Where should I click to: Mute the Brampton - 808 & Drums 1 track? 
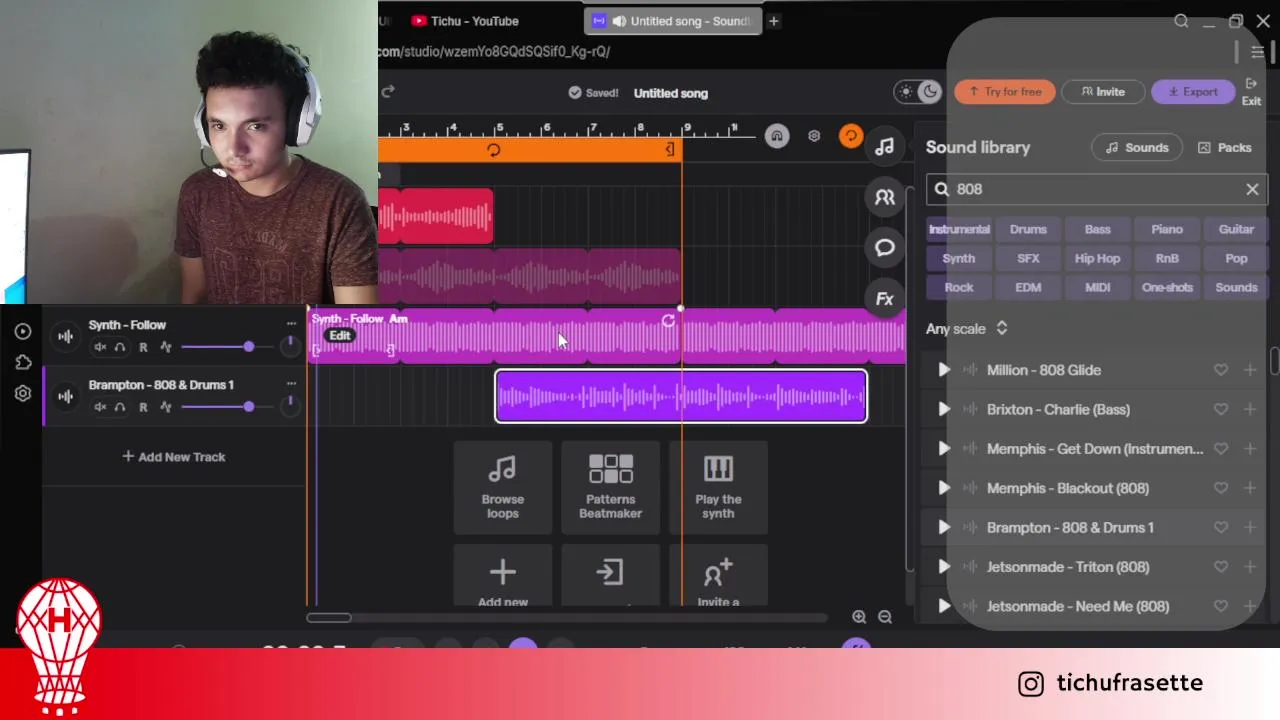pos(100,407)
